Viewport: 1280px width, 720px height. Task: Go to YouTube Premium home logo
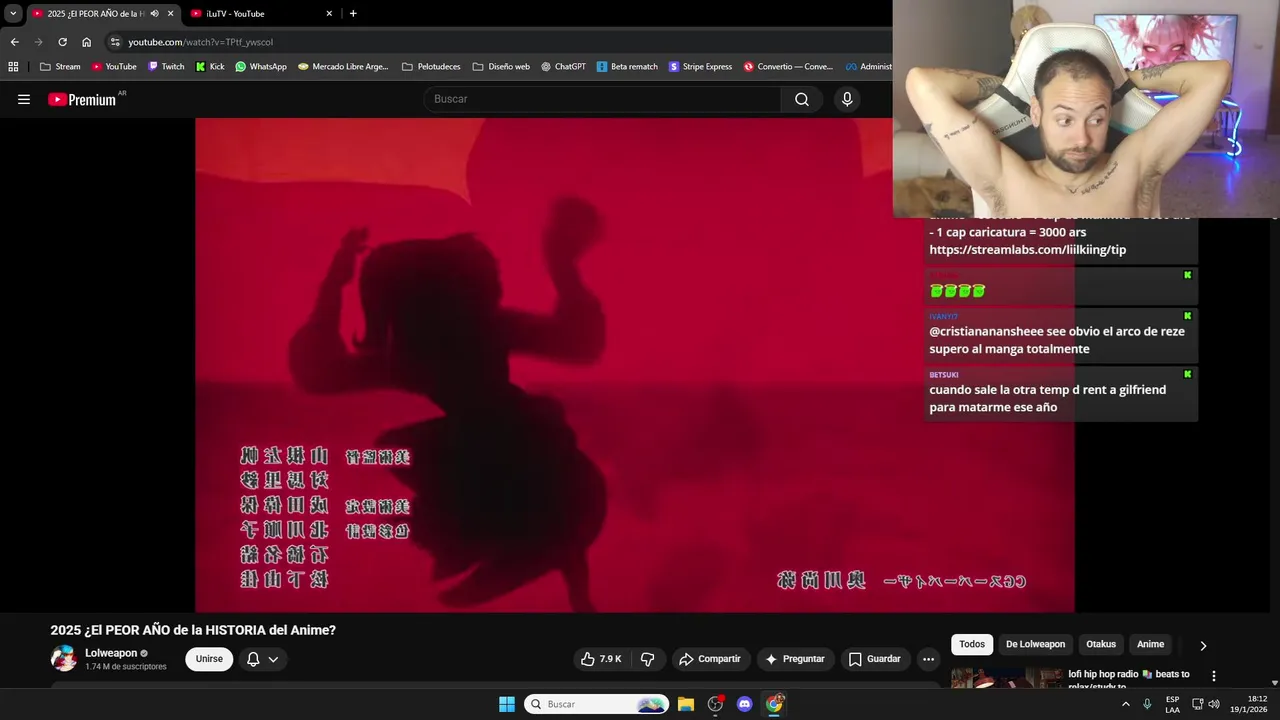click(83, 99)
